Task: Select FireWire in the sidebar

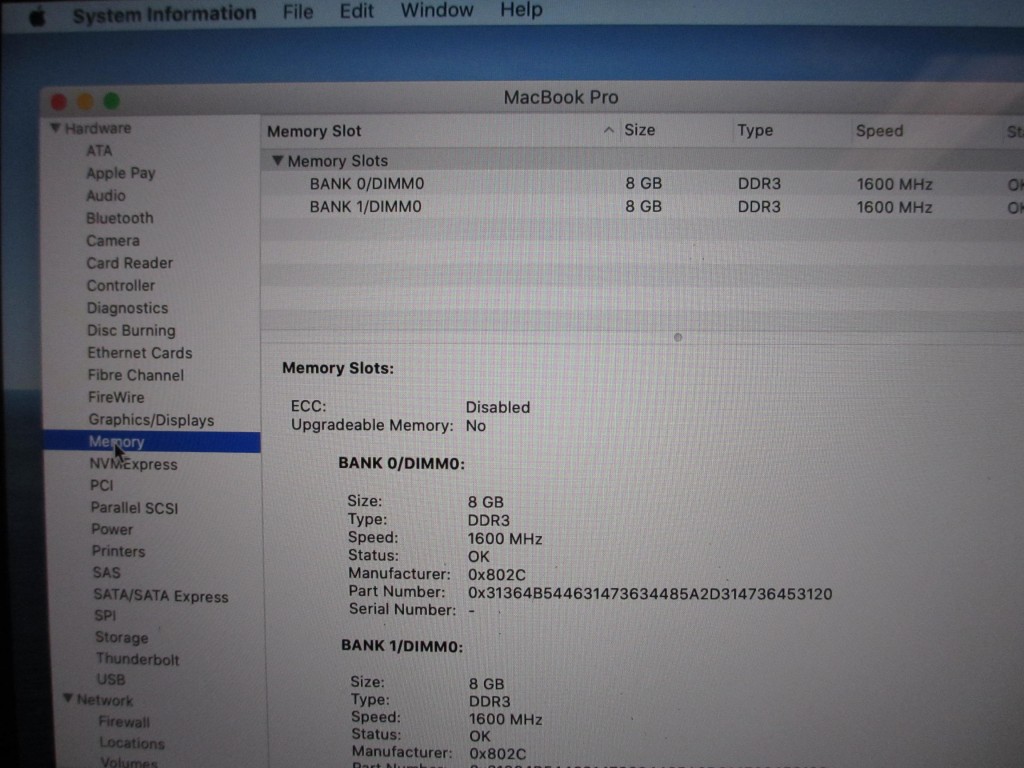Action: 116,397
